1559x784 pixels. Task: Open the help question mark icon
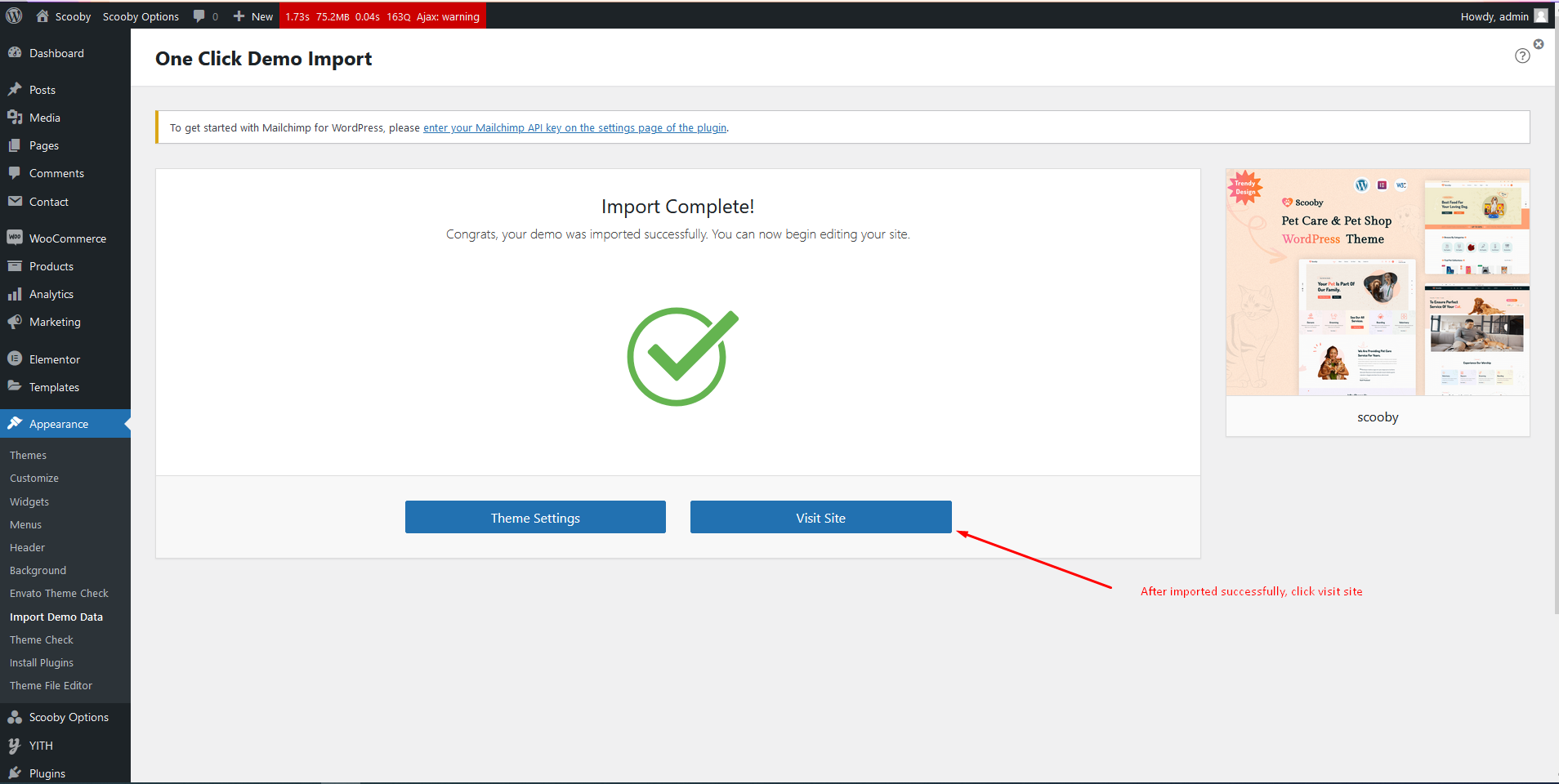coord(1522,56)
